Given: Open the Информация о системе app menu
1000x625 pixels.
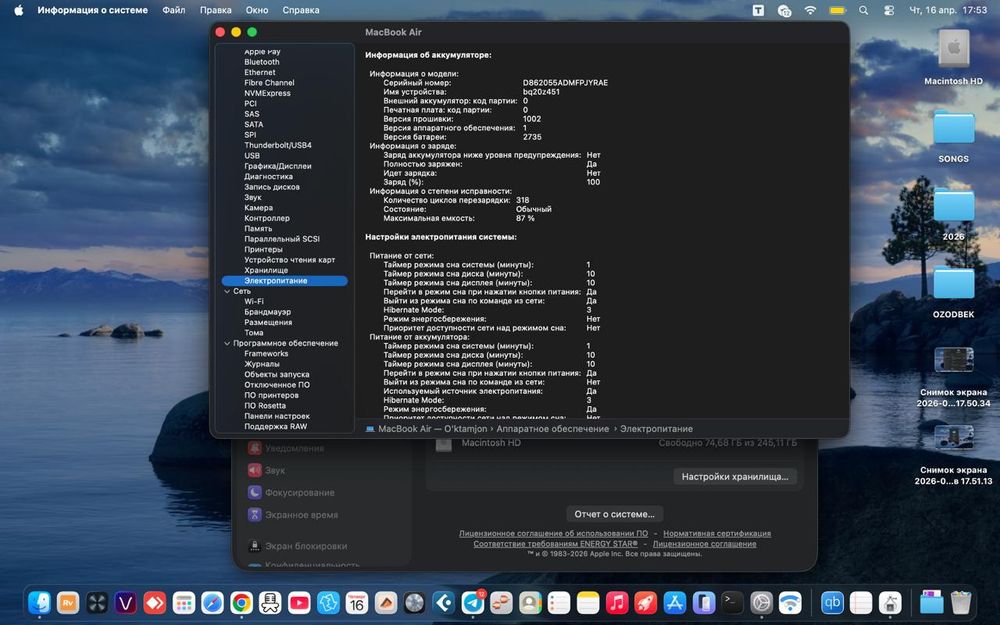Looking at the screenshot, I should click(x=92, y=10).
